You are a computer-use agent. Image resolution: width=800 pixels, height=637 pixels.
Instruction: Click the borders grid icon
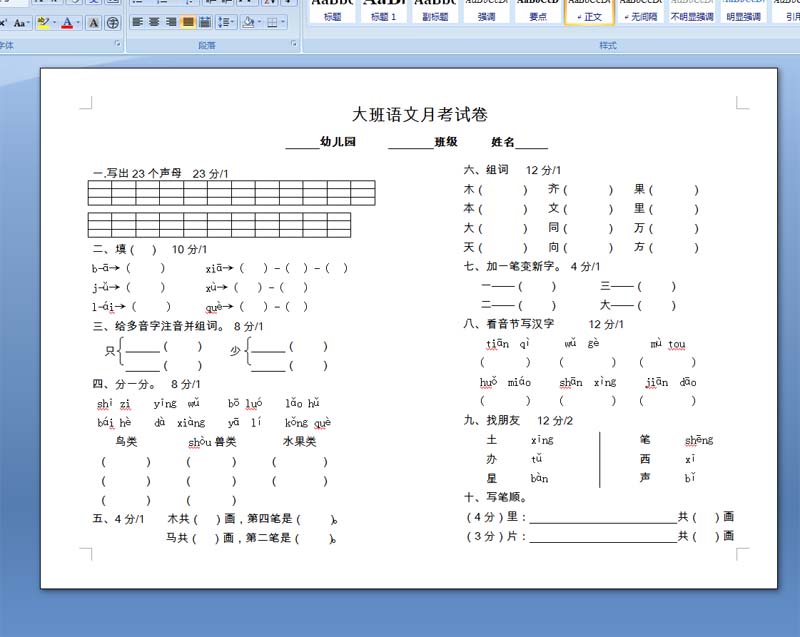tap(272, 22)
